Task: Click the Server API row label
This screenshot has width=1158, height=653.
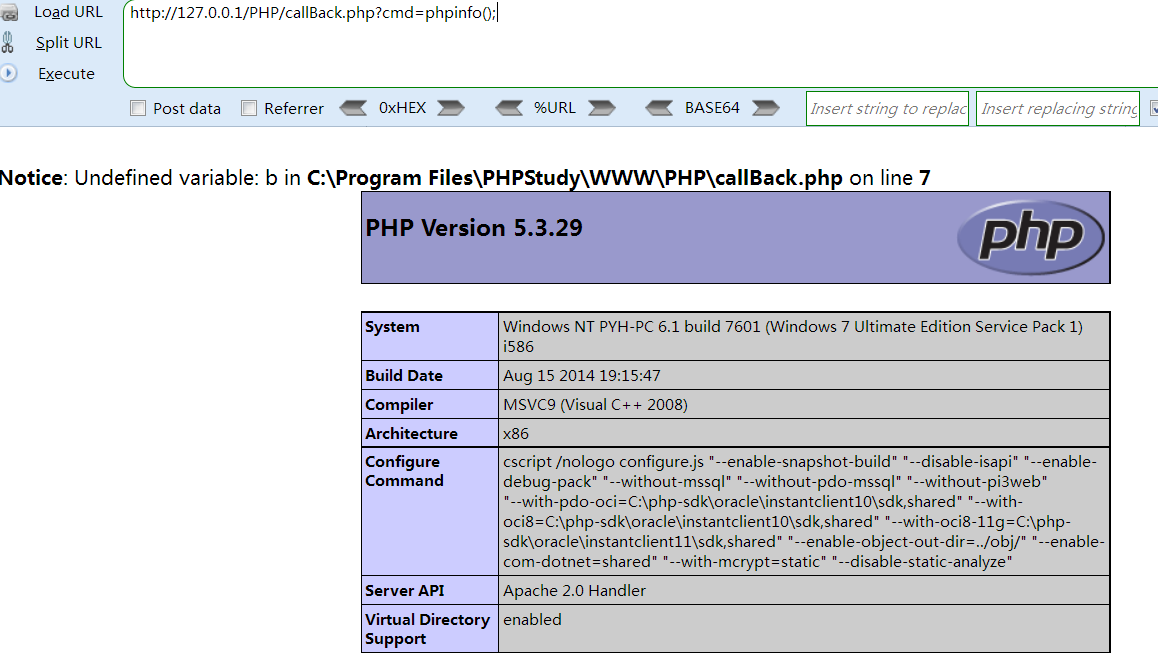Action: 405,591
